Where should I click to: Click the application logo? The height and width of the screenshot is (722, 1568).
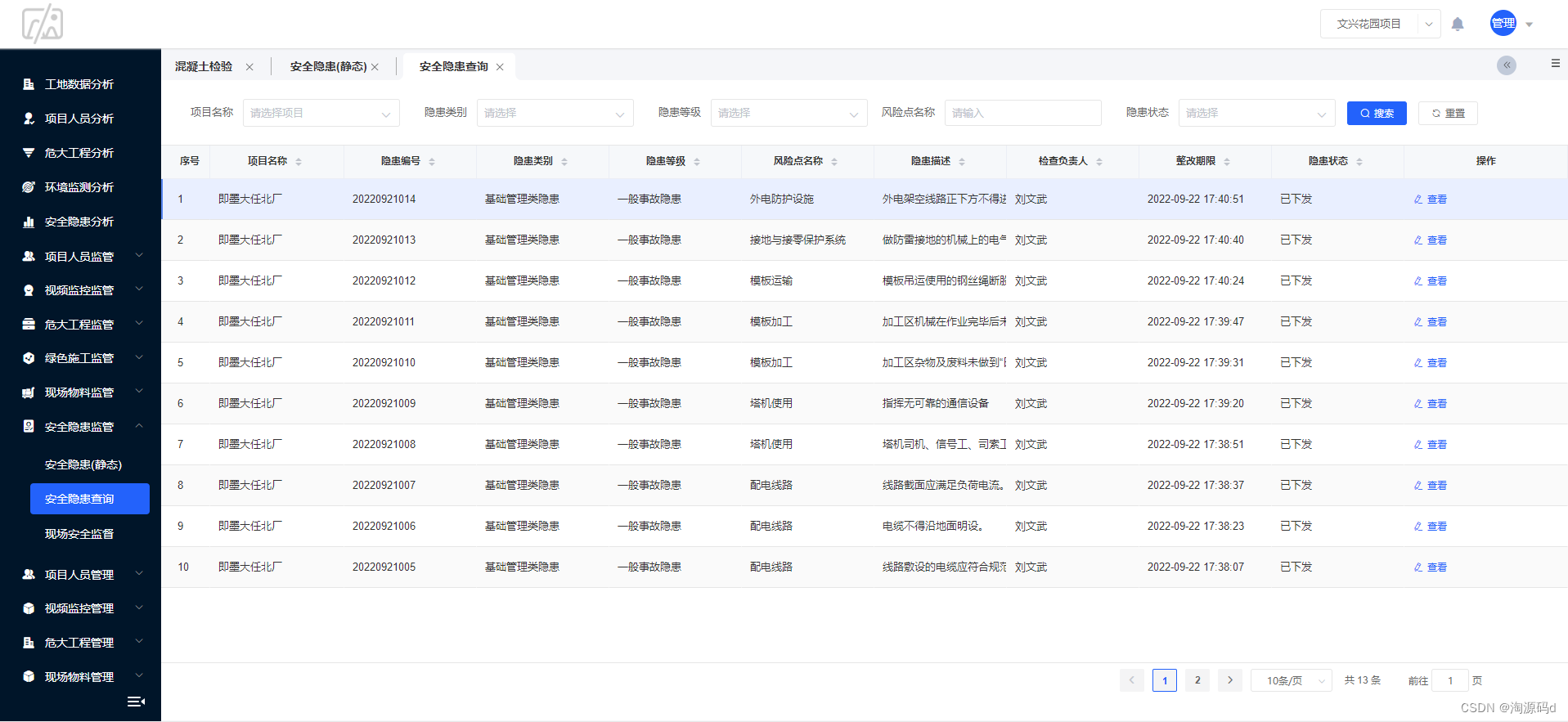[x=43, y=23]
